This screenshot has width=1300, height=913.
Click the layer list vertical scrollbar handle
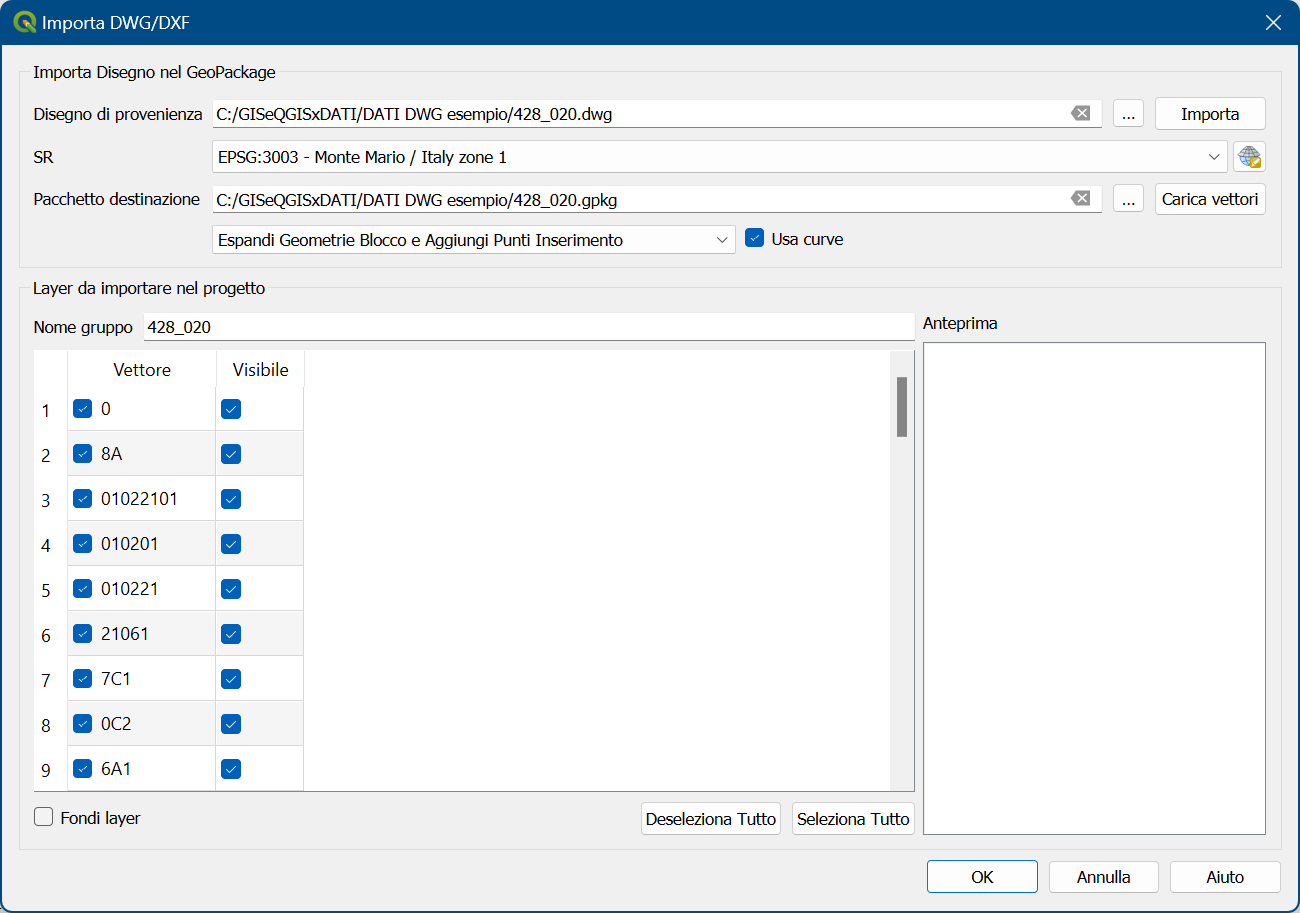pos(902,407)
